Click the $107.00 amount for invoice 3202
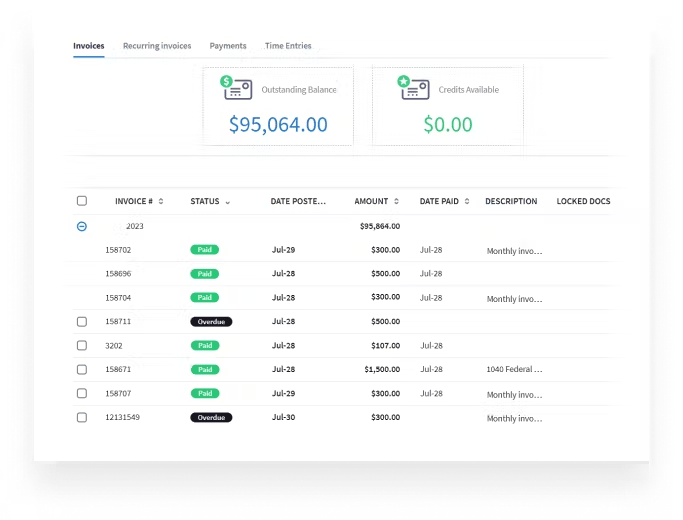This screenshot has width=683, height=520. [x=385, y=346]
